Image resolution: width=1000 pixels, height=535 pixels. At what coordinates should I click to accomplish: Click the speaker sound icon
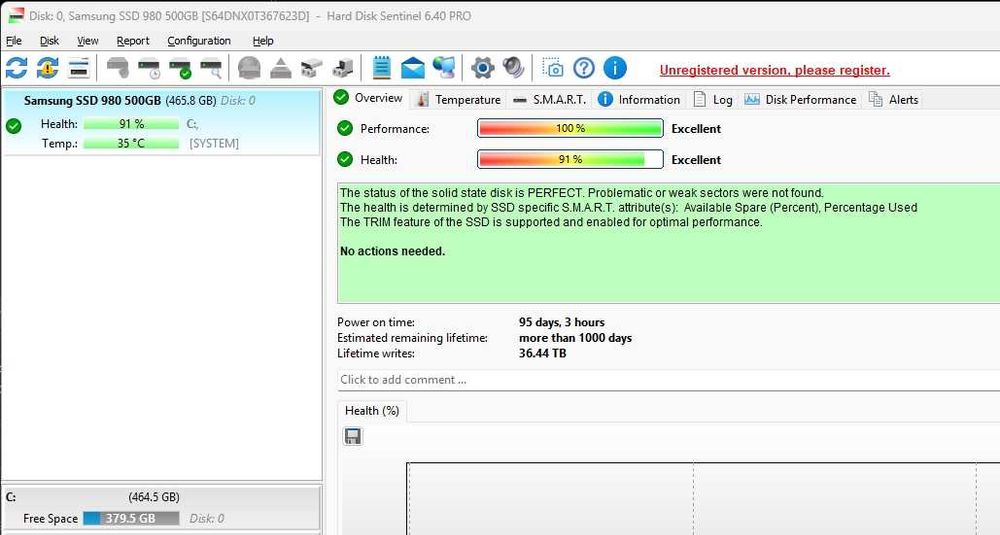513,68
